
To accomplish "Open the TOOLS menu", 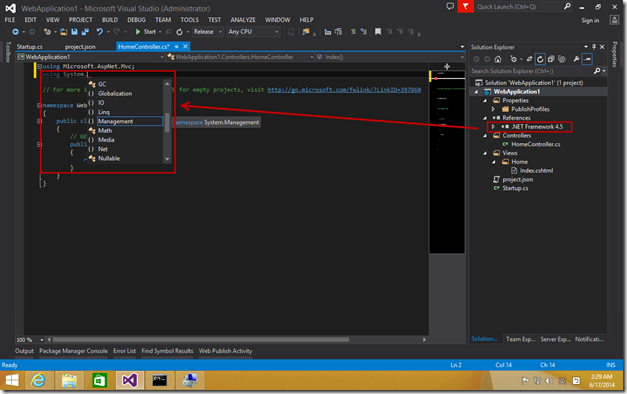I will [x=190, y=20].
